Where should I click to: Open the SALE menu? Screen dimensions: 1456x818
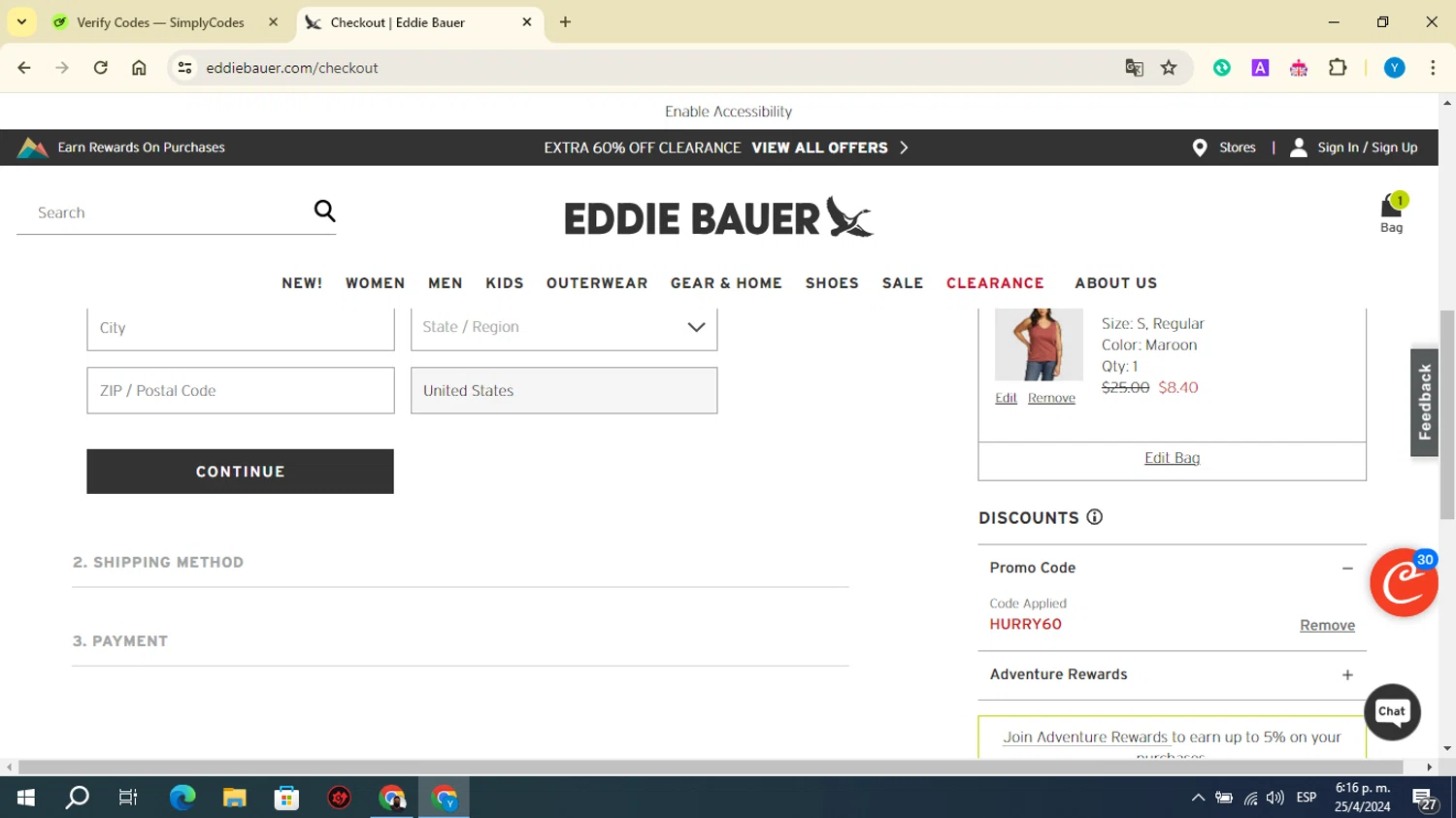[x=903, y=283]
